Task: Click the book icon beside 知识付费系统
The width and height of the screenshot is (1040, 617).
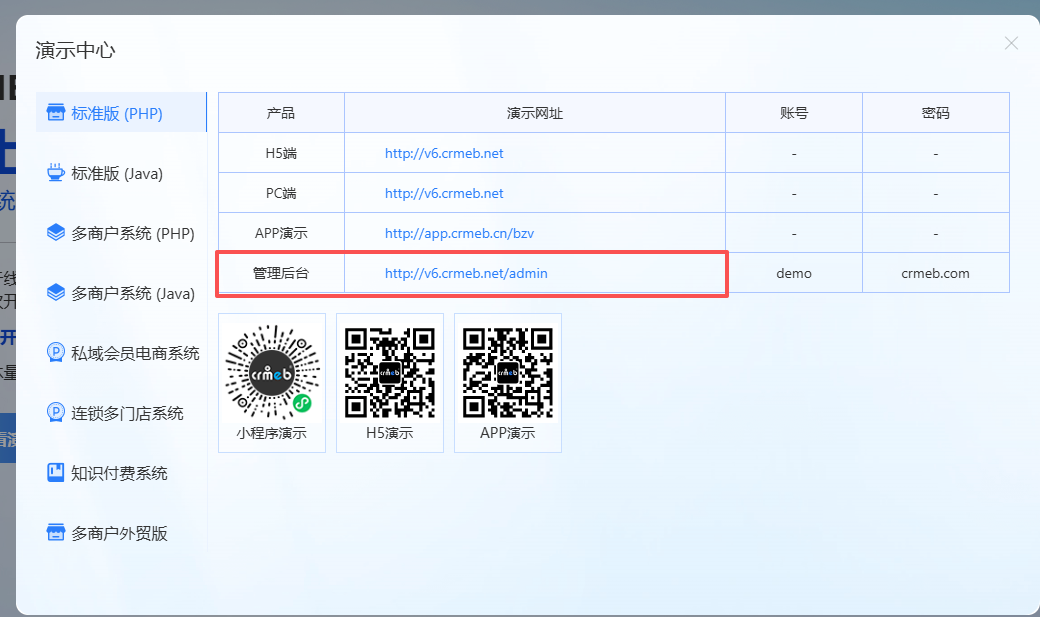Action: (56, 472)
